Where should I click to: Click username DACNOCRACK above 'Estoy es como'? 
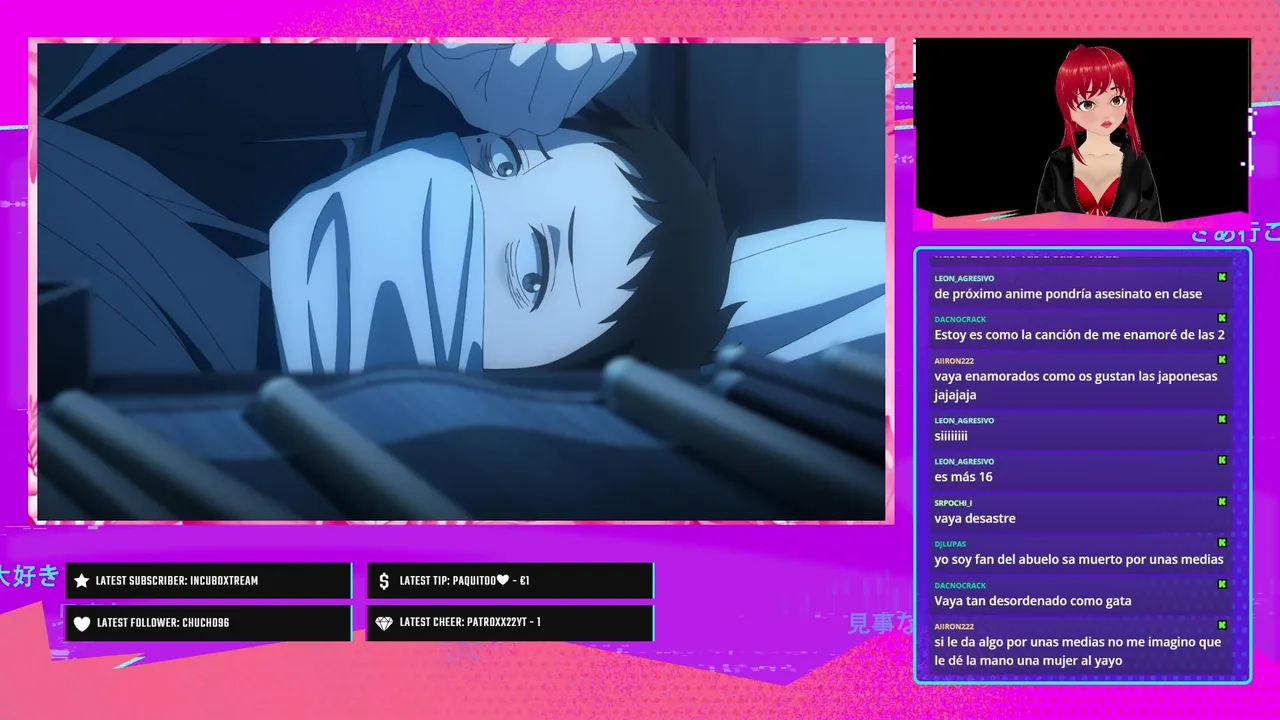coord(960,319)
